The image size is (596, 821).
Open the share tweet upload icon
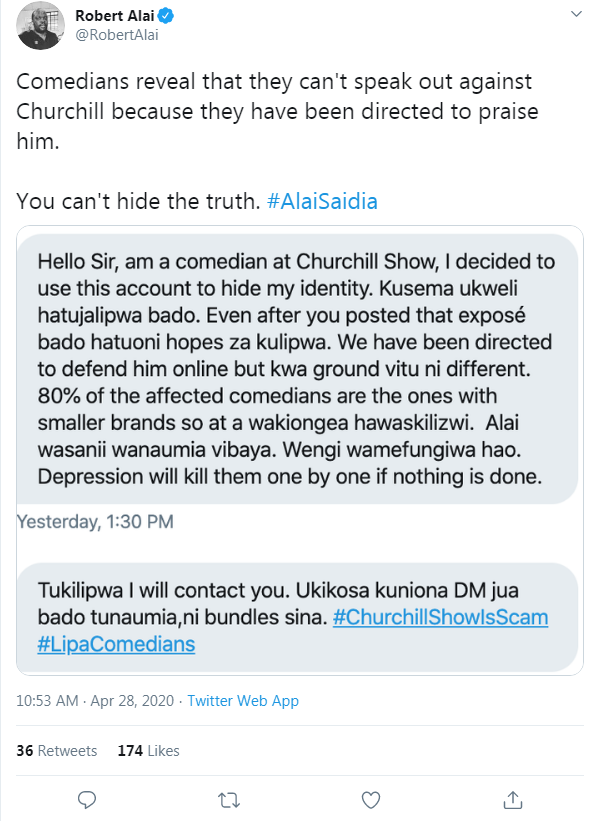coord(513,800)
